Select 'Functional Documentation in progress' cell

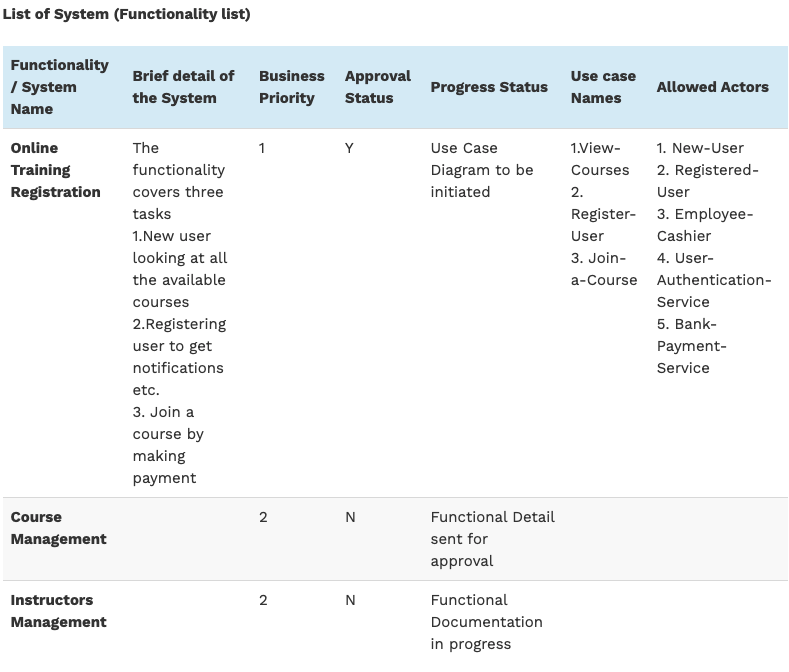coord(486,622)
